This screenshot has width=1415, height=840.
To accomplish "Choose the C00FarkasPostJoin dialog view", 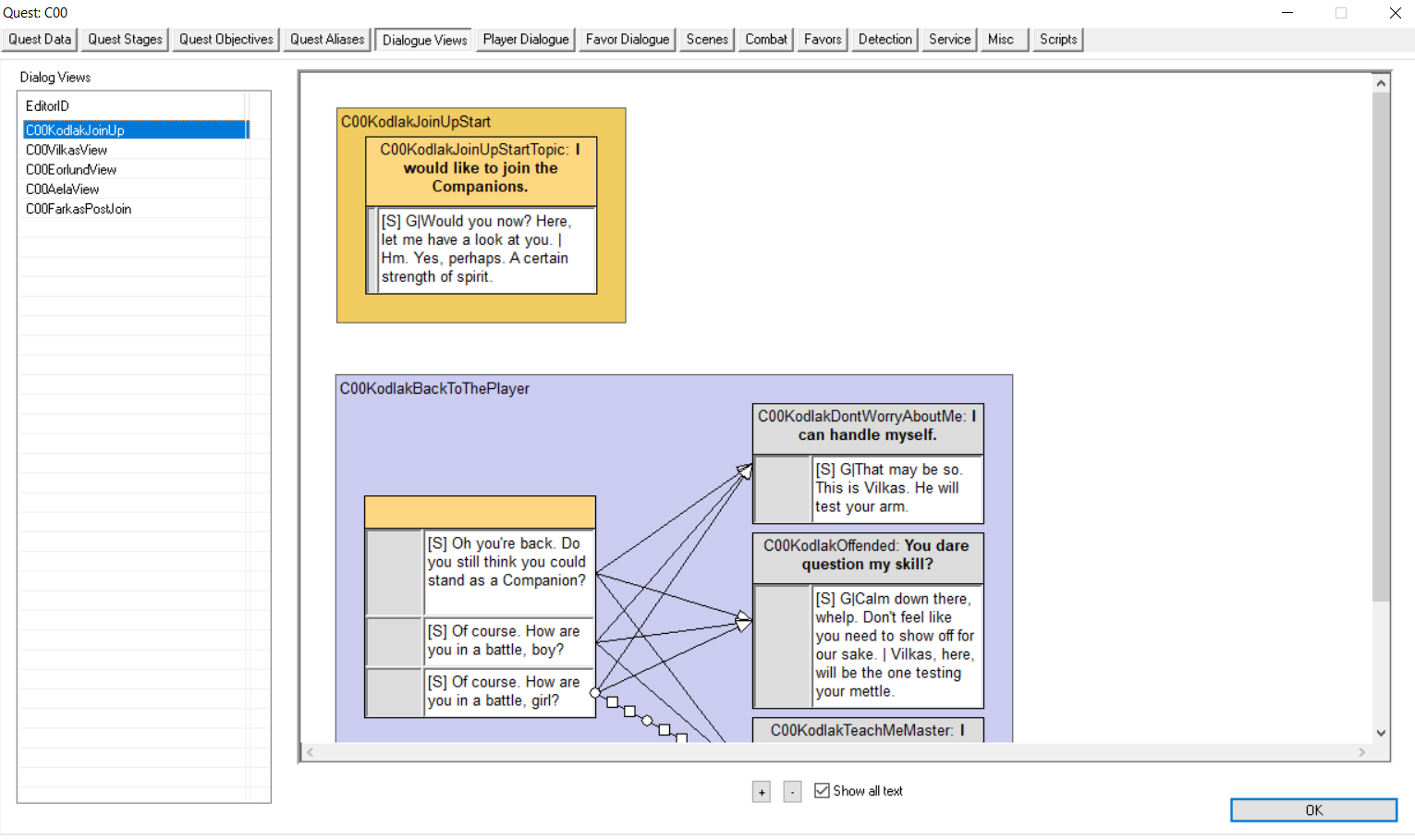I will pos(79,209).
